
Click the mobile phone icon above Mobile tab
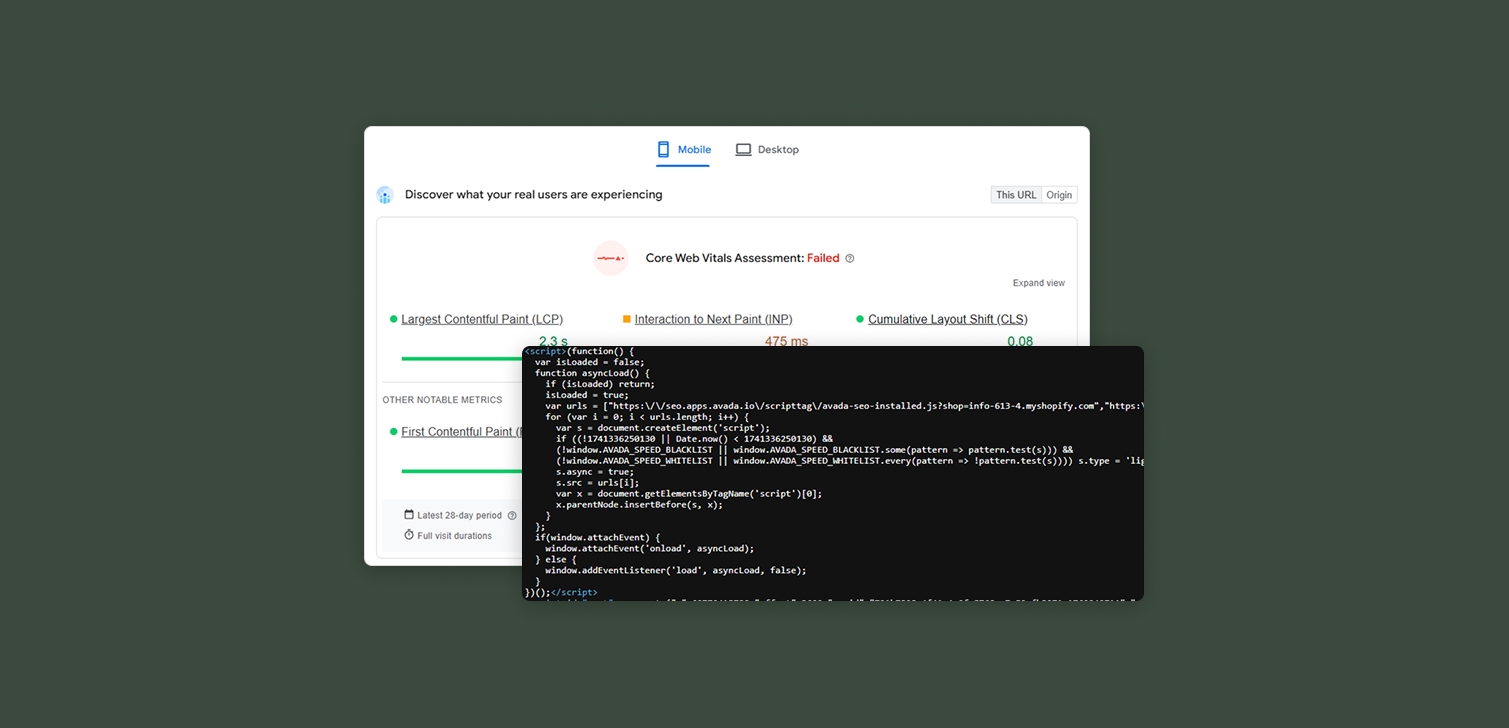point(662,148)
